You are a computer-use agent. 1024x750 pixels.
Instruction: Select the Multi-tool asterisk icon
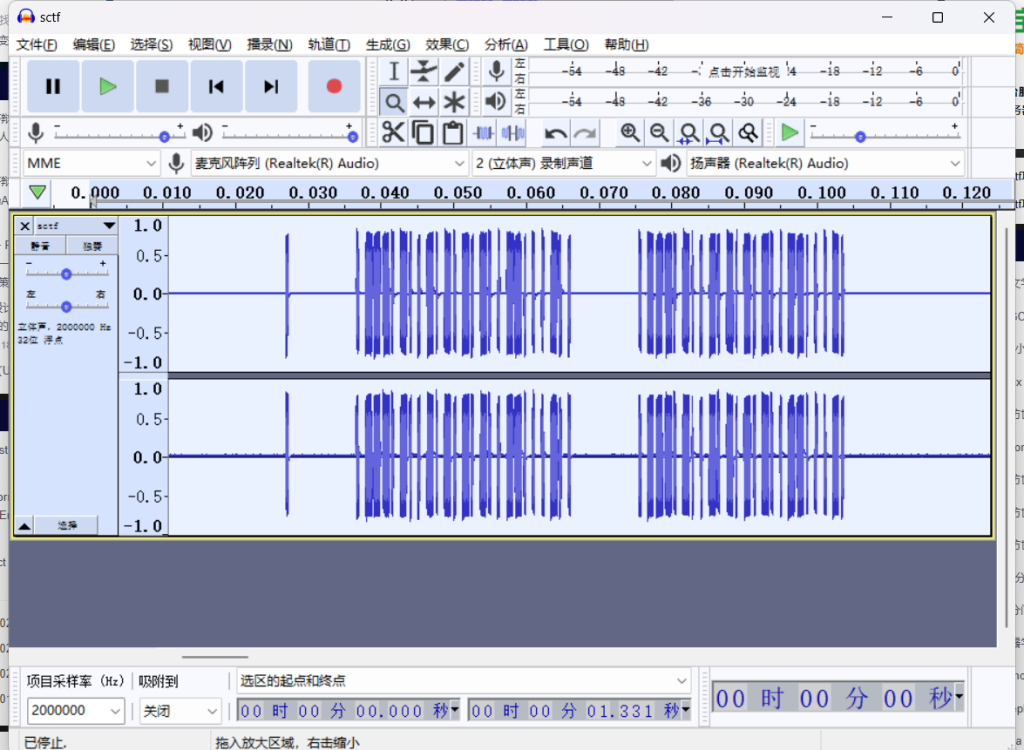click(x=454, y=102)
